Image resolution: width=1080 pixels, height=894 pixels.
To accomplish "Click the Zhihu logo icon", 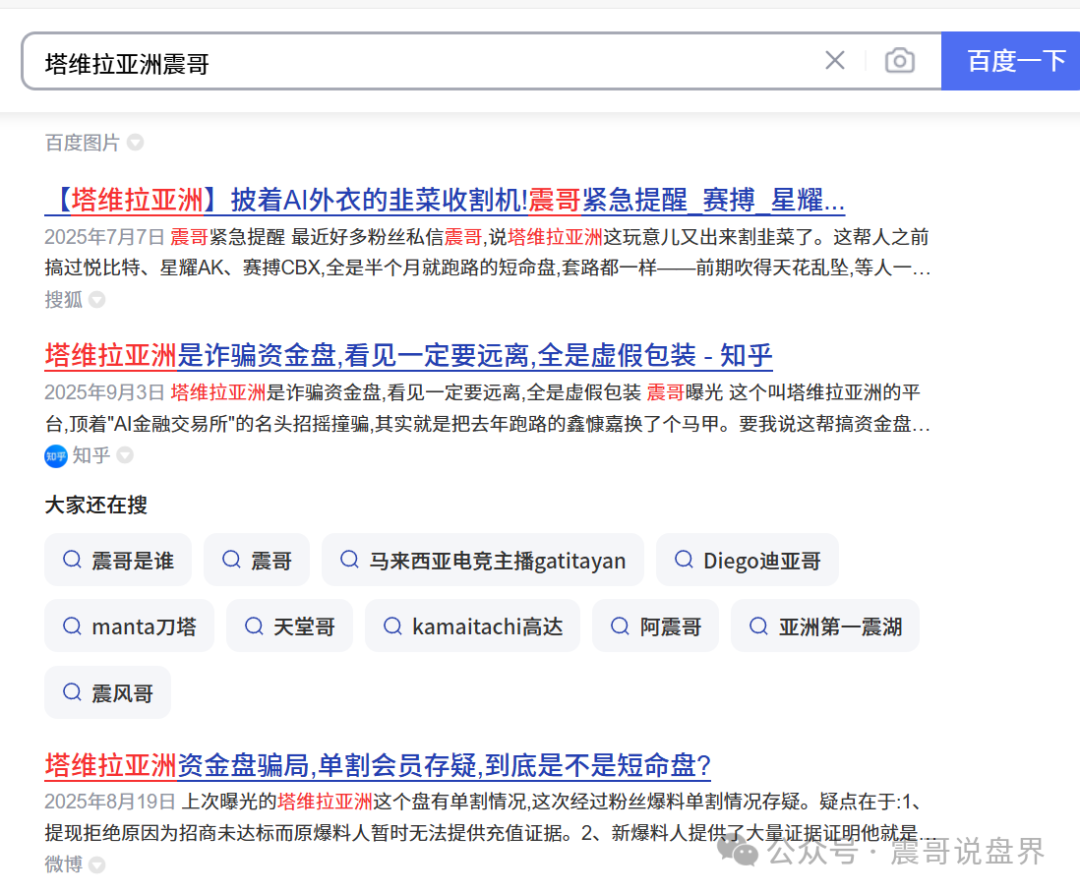I will click(56, 456).
